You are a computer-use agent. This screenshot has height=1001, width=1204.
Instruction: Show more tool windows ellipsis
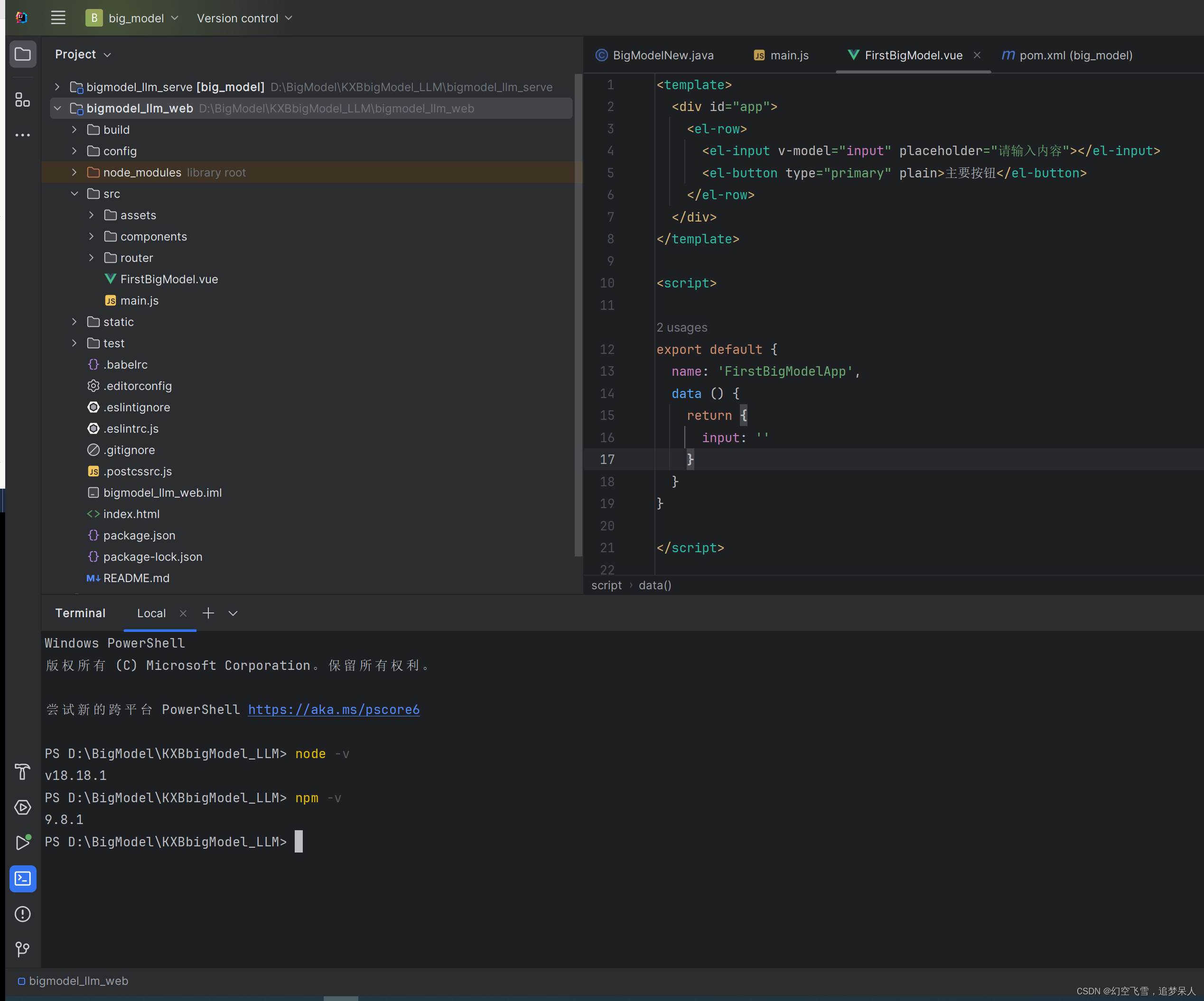tap(22, 135)
